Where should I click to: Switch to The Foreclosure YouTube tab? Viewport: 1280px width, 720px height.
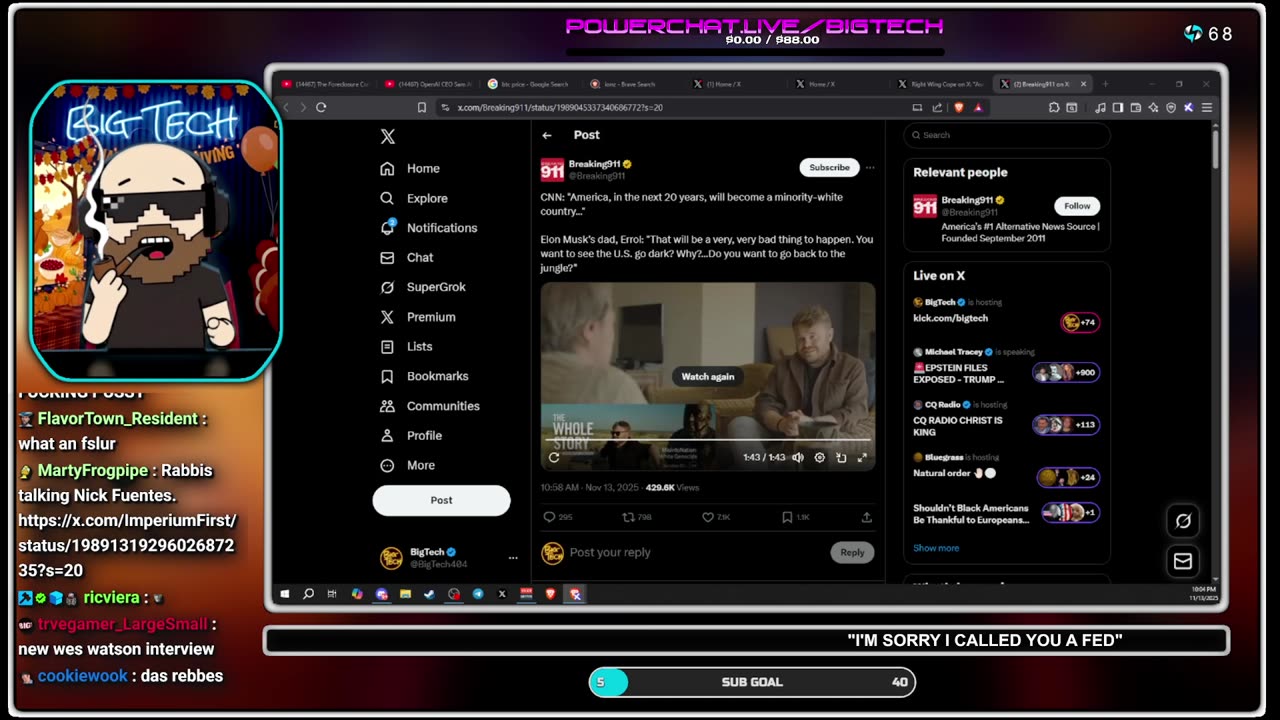click(326, 84)
